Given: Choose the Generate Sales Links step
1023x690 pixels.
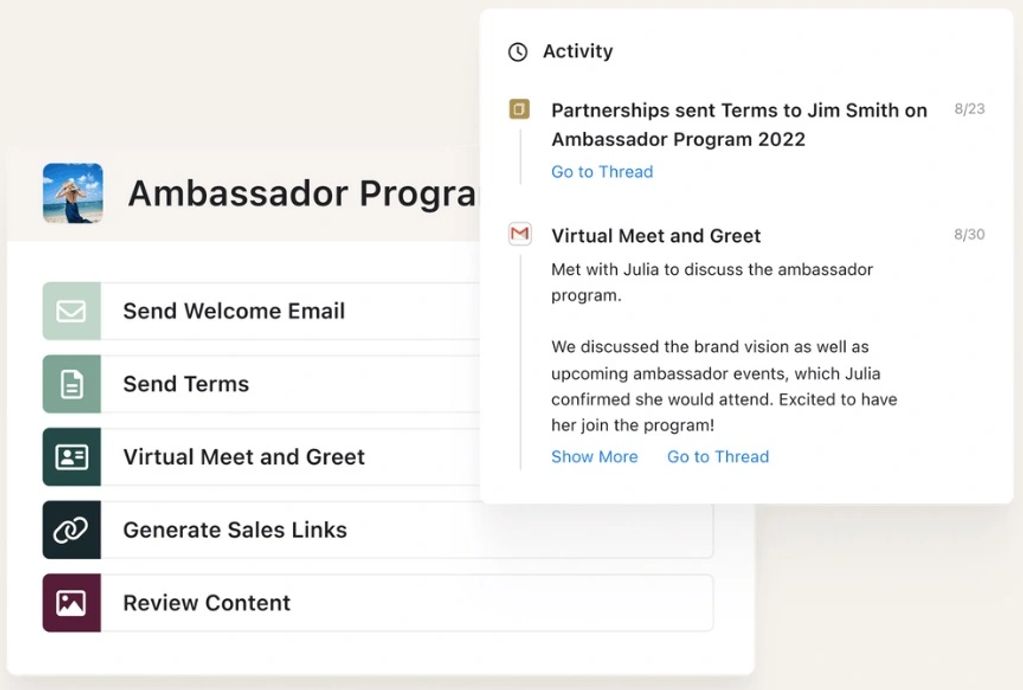Looking at the screenshot, I should pyautogui.click(x=235, y=530).
